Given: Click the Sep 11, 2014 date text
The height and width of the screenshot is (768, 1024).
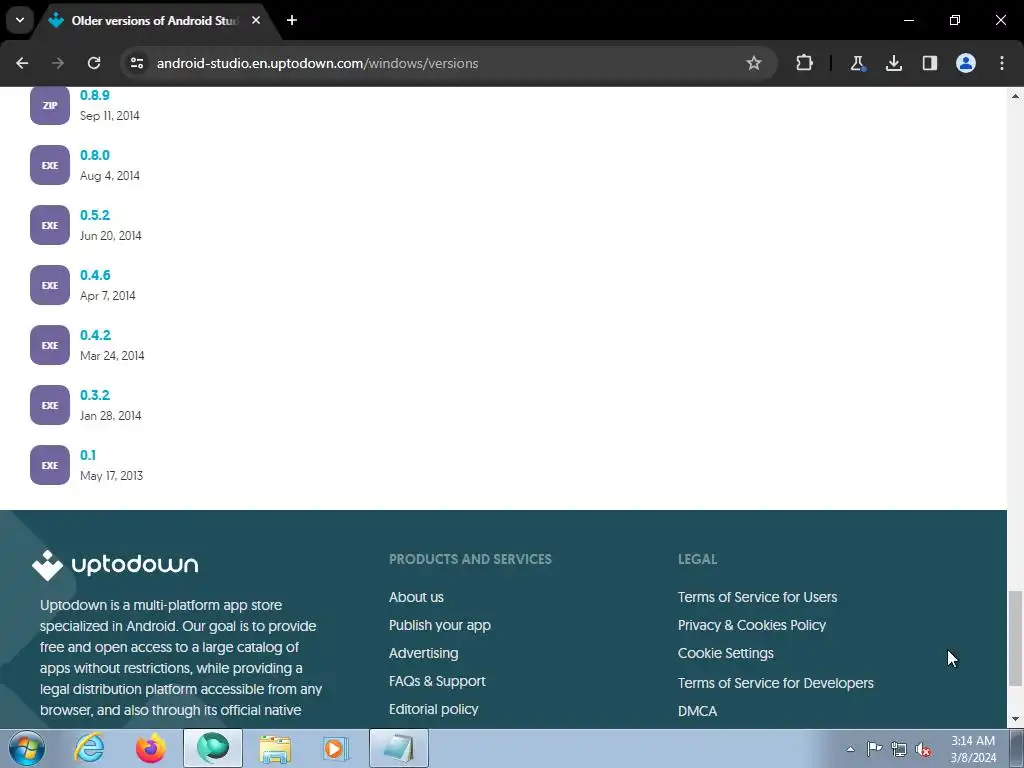Looking at the screenshot, I should [x=110, y=116].
